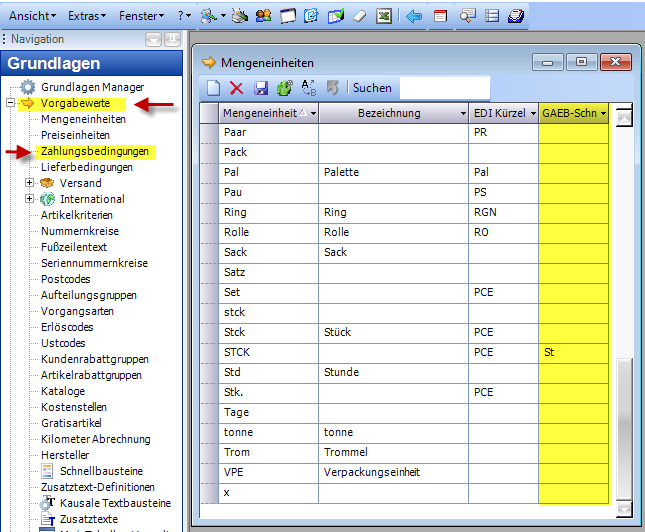Image resolution: width=645 pixels, height=532 pixels.
Task: Expand the Versand tree node
Action: (x=30, y=183)
